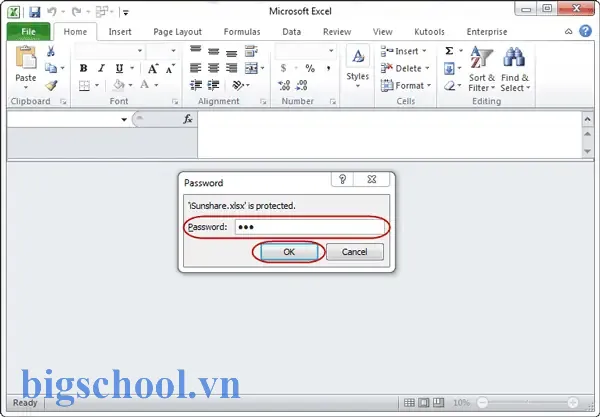Image resolution: width=600 pixels, height=417 pixels.
Task: Switch to Page Layout view in status bar
Action: tap(424, 402)
